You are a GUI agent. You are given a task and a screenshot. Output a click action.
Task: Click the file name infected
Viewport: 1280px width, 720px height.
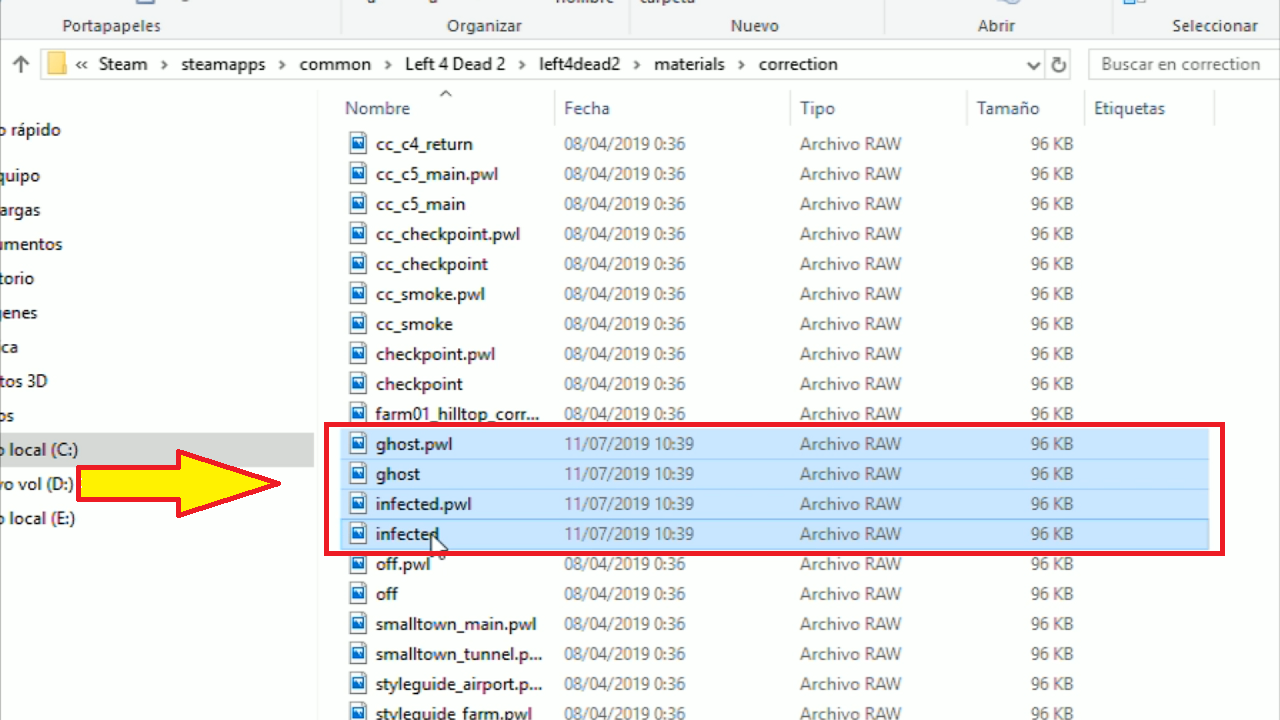click(407, 534)
